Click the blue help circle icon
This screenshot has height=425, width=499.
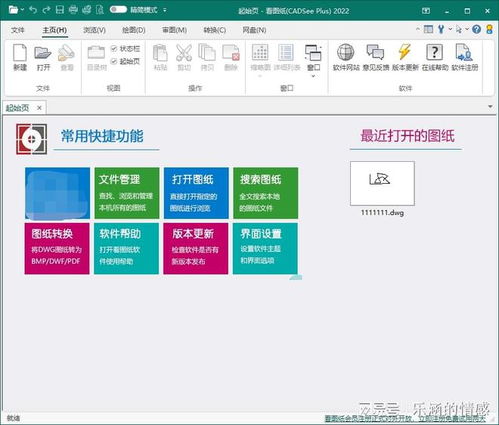coord(477,29)
